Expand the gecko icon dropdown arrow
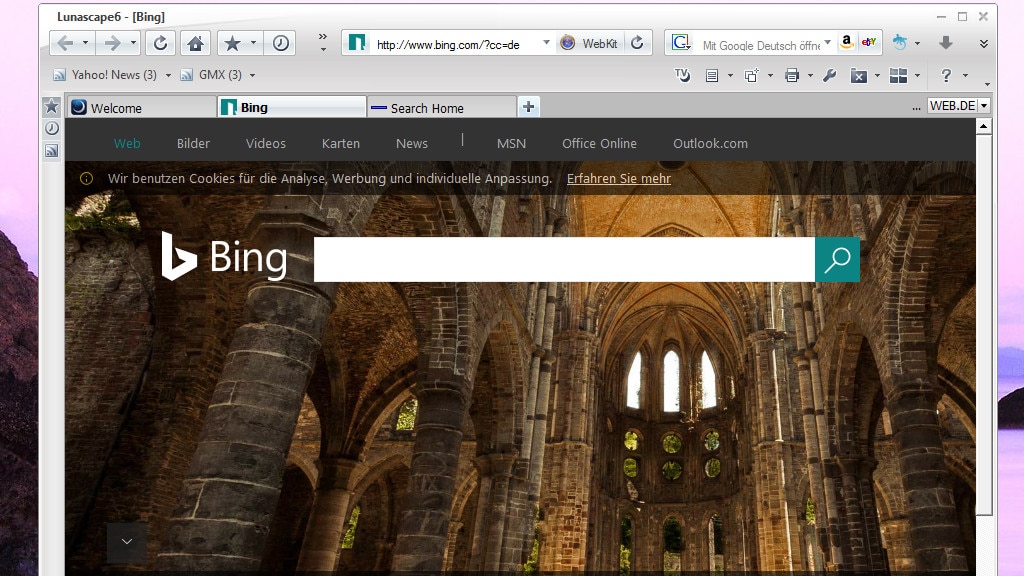This screenshot has height=576, width=1024. pyautogui.click(x=918, y=43)
